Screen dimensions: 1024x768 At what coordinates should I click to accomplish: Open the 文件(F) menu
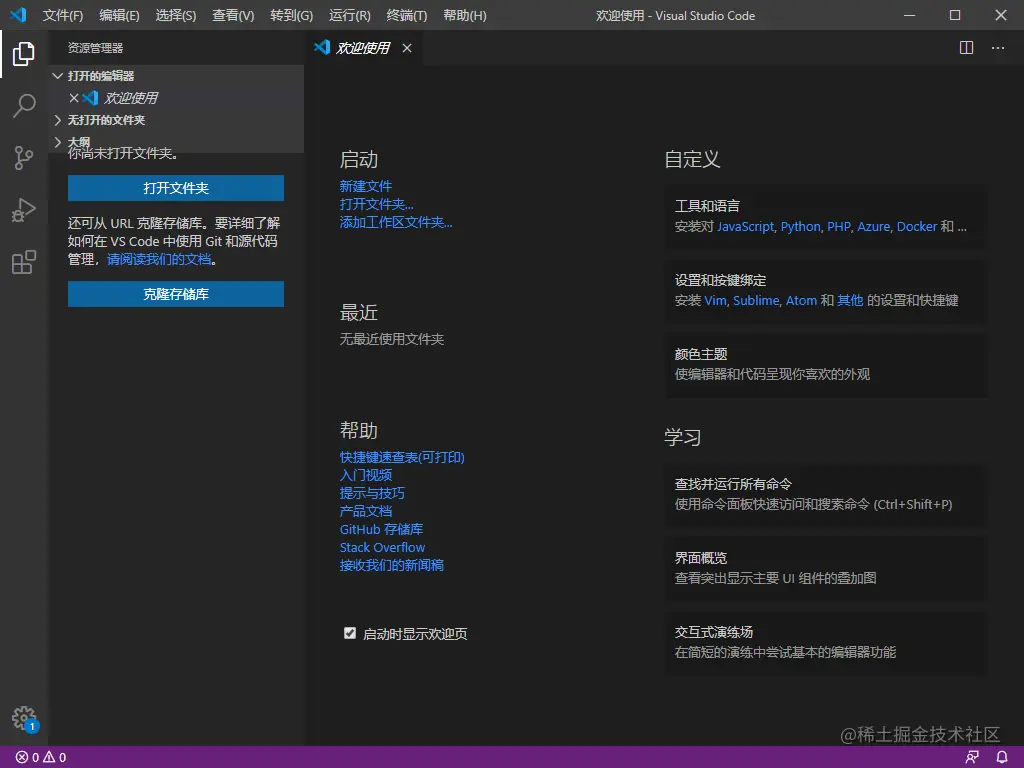point(63,15)
